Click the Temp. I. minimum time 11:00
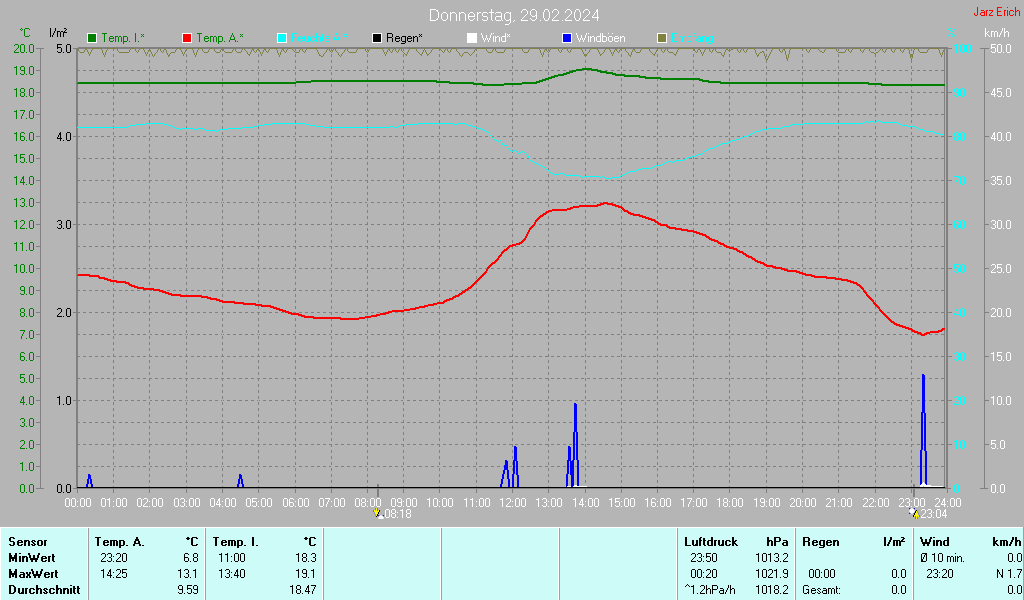The width and height of the screenshot is (1024, 600). click(x=232, y=558)
